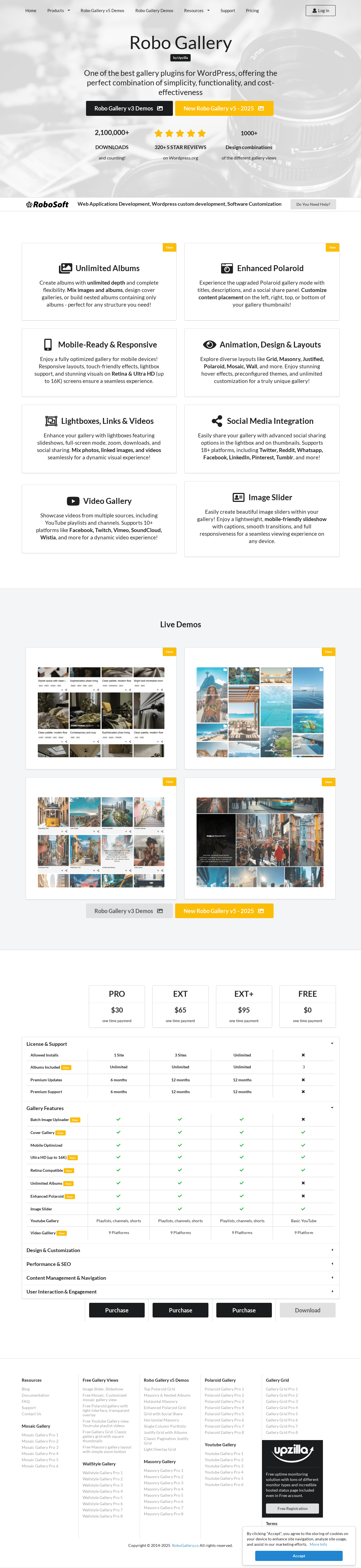Click the Video Gallery play icon

[x=73, y=501]
